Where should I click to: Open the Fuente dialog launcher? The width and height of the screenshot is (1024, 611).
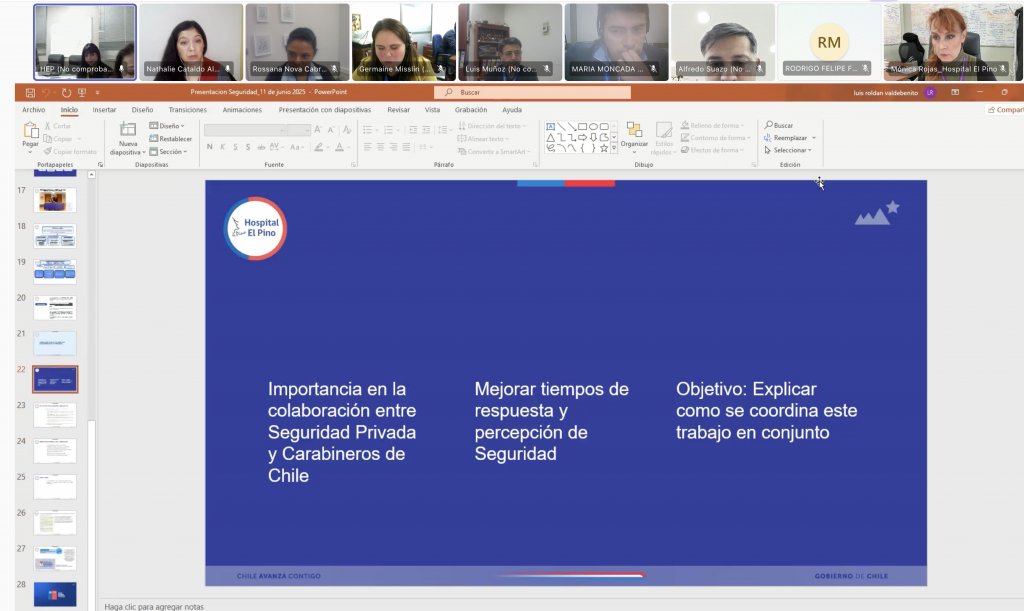[x=353, y=165]
